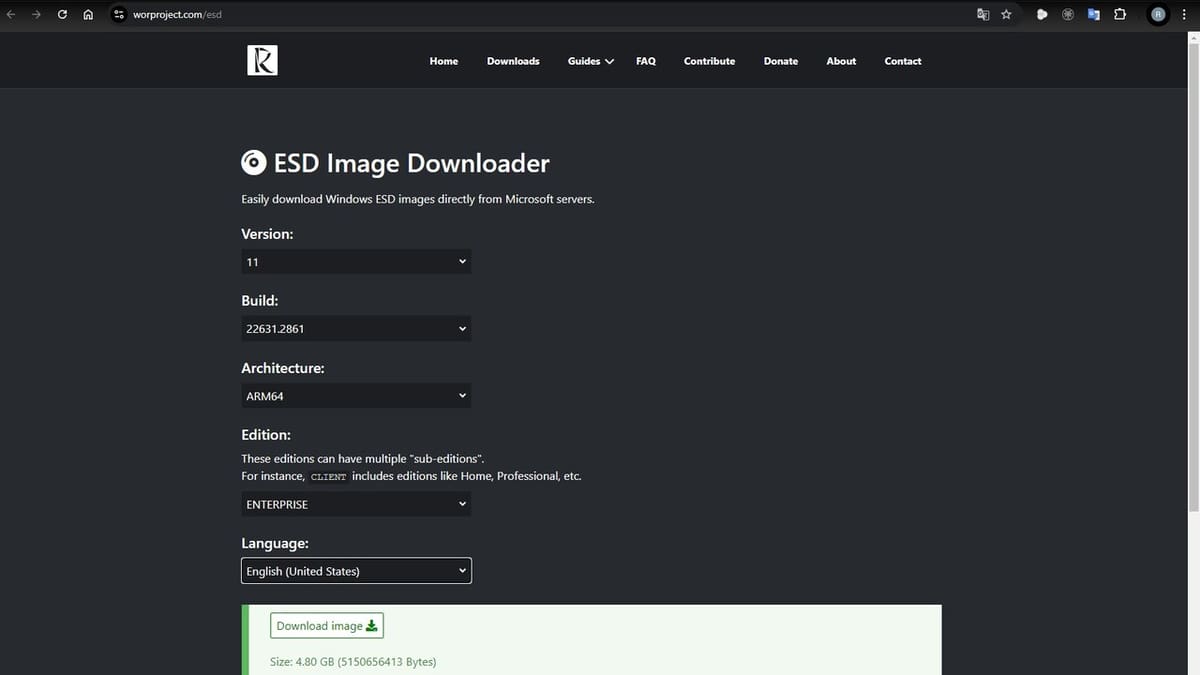Image resolution: width=1200 pixels, height=675 pixels.
Task: Open the Contact page
Action: [x=903, y=61]
